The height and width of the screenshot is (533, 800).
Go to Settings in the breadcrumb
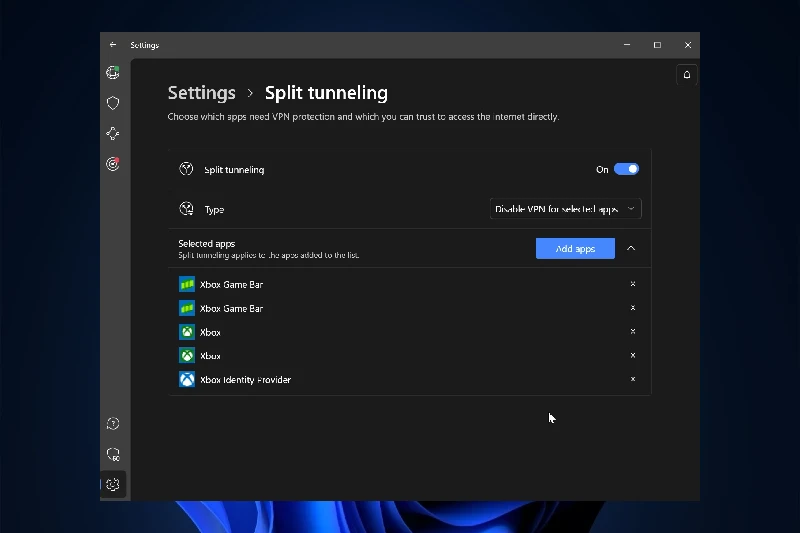point(202,93)
